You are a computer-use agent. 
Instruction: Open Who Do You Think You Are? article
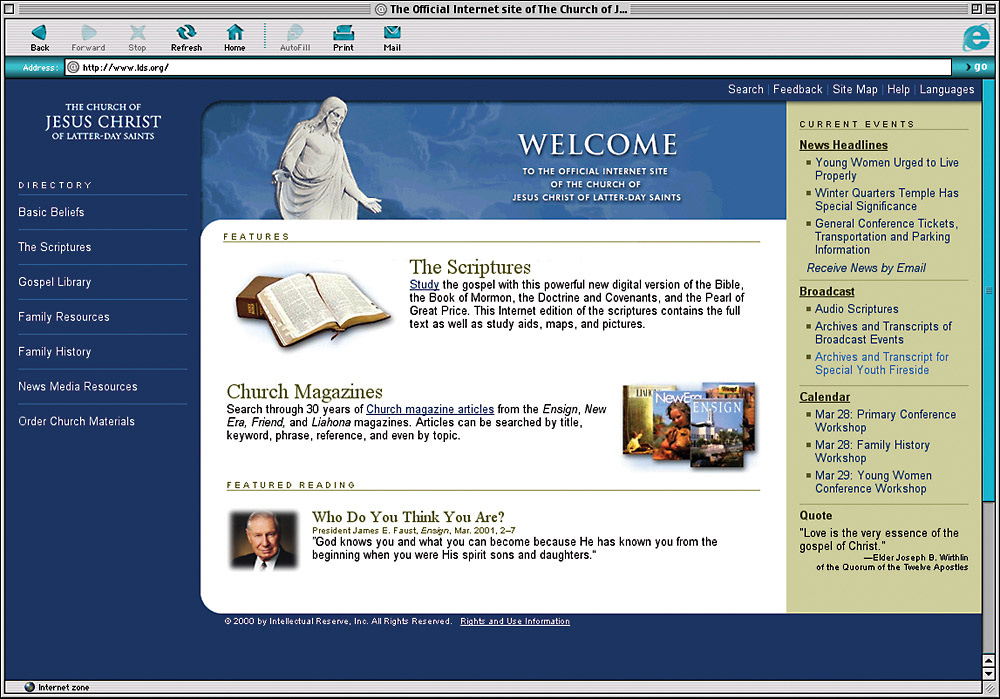(408, 517)
